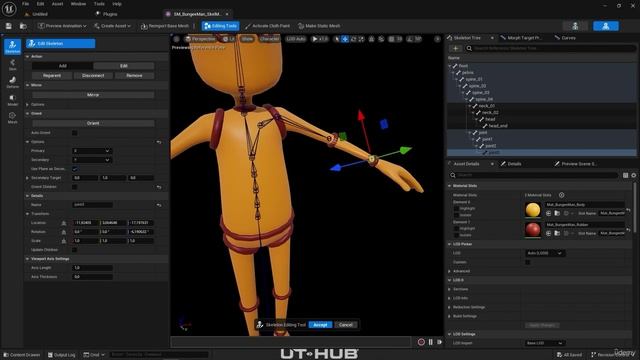Select the Mesh mode icon in sidebar
The image size is (640, 360).
click(x=12, y=118)
